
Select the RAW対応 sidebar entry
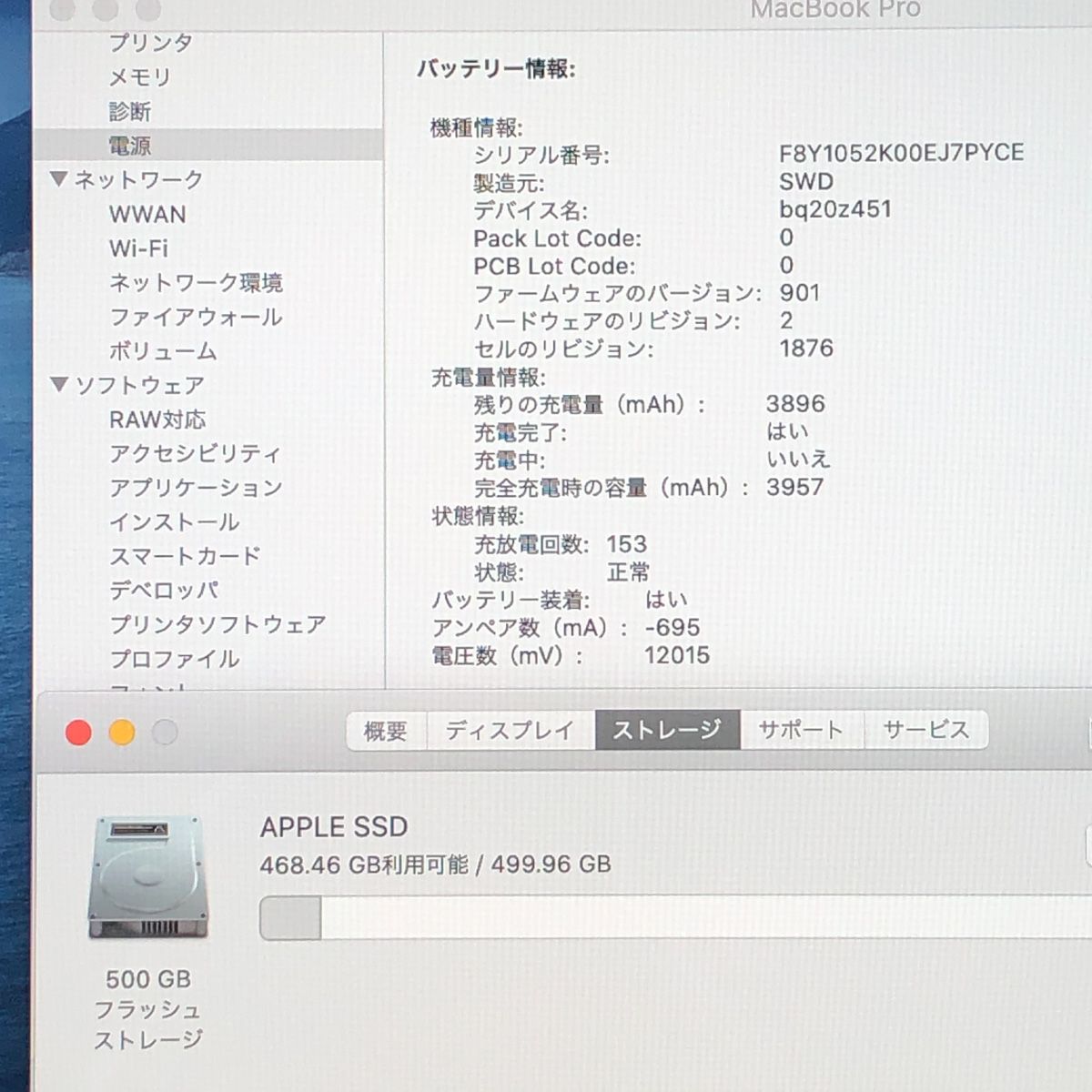click(157, 420)
